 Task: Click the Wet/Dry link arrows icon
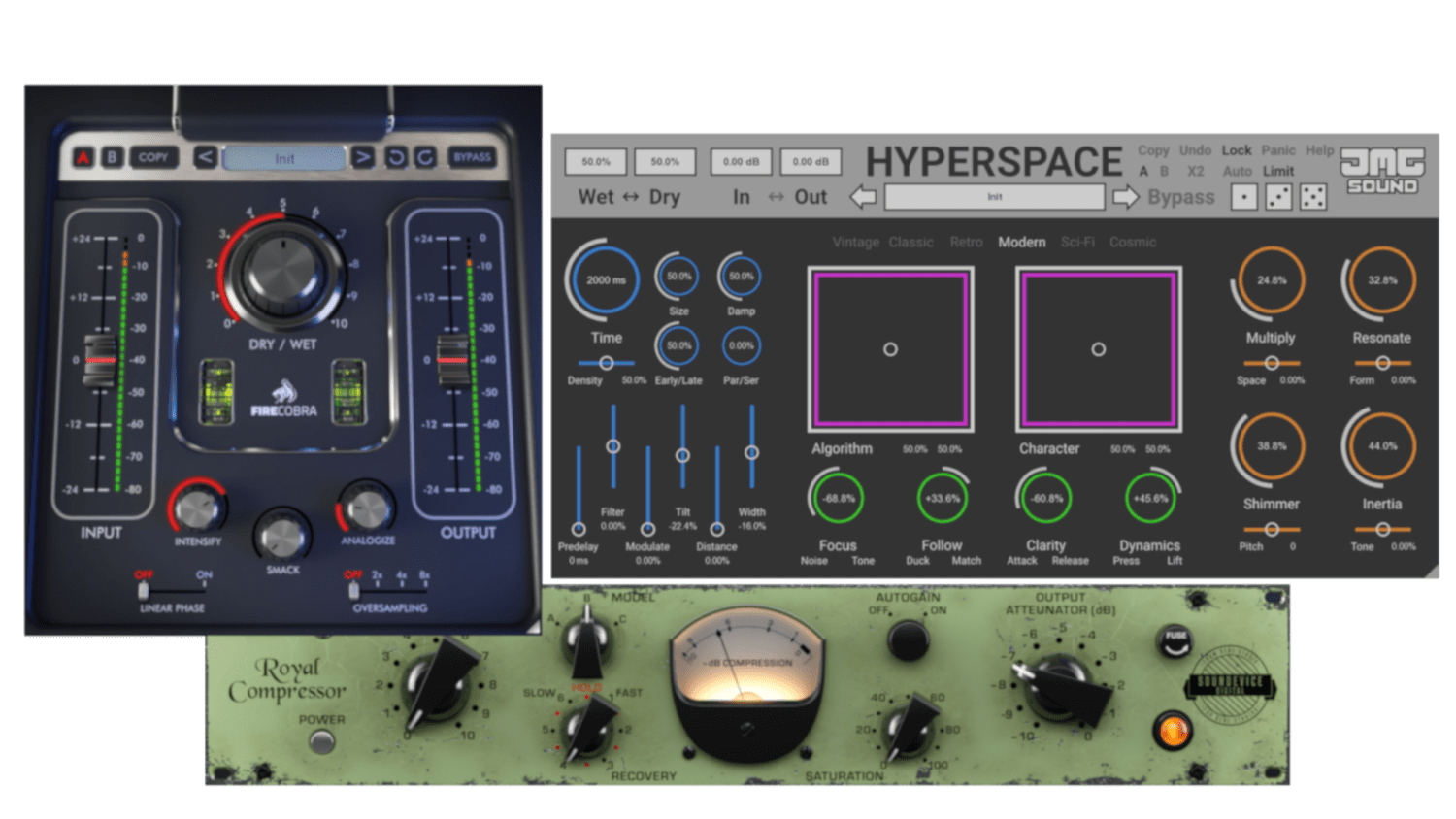pyautogui.click(x=631, y=197)
